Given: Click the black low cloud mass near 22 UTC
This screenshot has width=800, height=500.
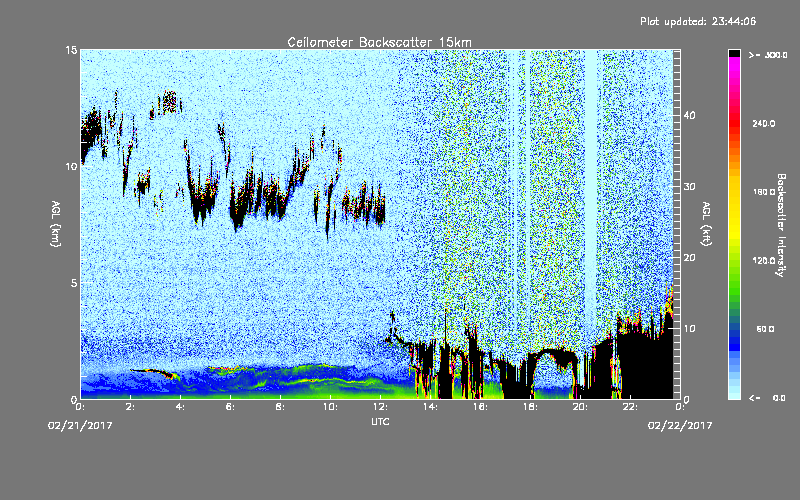Looking at the screenshot, I should pos(645,365).
